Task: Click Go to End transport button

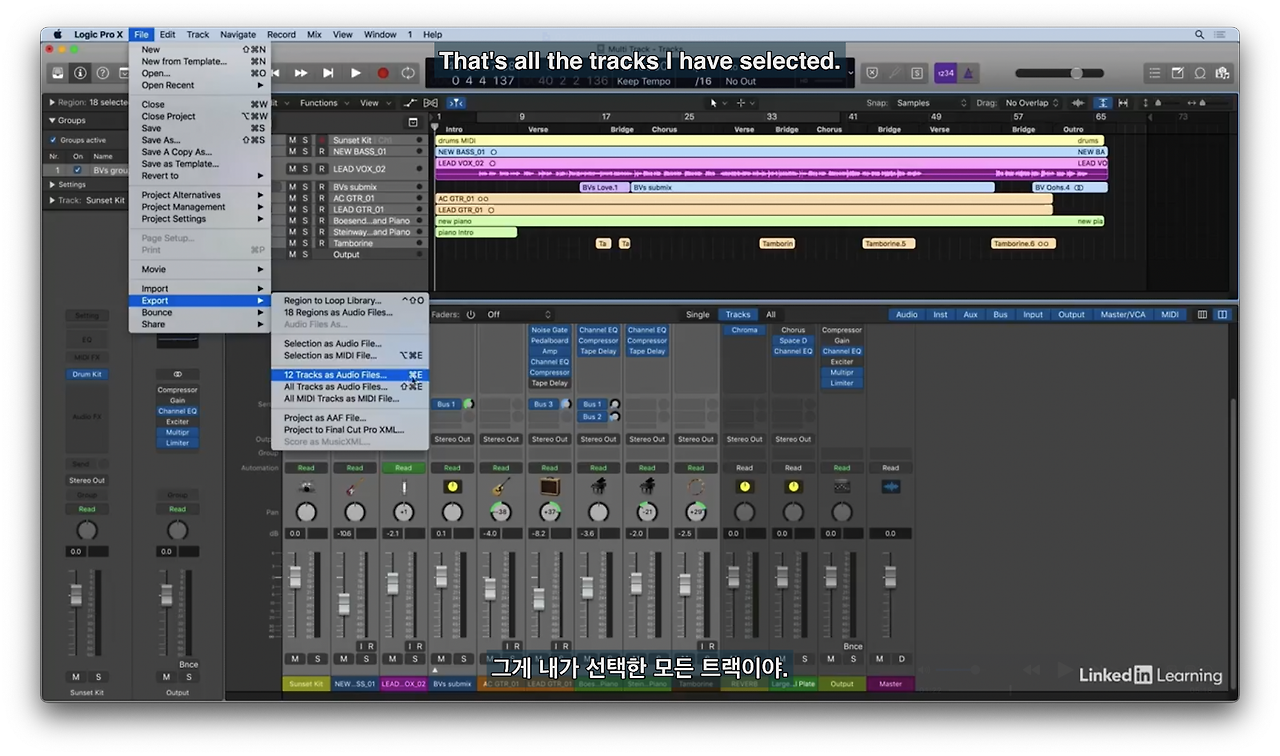Action: (328, 73)
